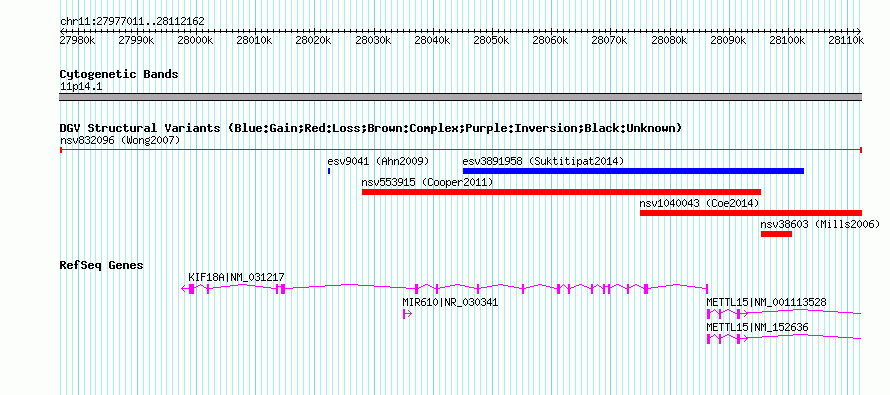Select the red nsv1040043 loss bar
Image resolution: width=890 pixels, height=395 pixels.
(751, 213)
